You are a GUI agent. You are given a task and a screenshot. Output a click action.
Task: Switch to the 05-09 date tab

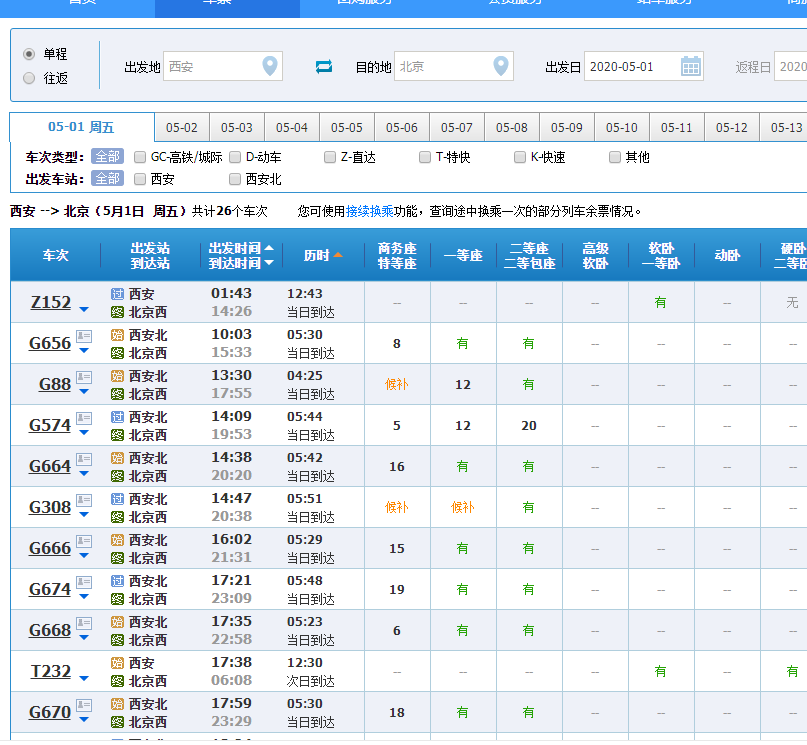pos(567,128)
